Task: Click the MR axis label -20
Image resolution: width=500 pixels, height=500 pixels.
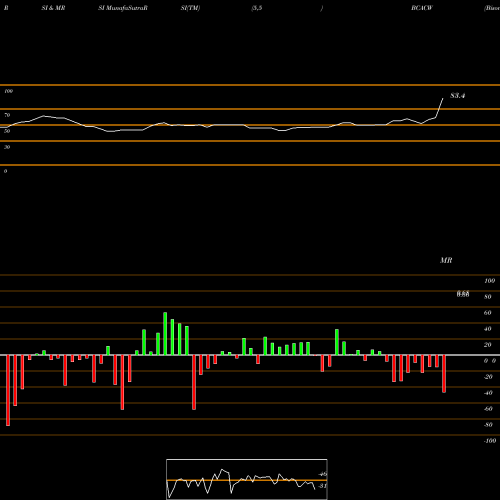Action: tap(488, 377)
